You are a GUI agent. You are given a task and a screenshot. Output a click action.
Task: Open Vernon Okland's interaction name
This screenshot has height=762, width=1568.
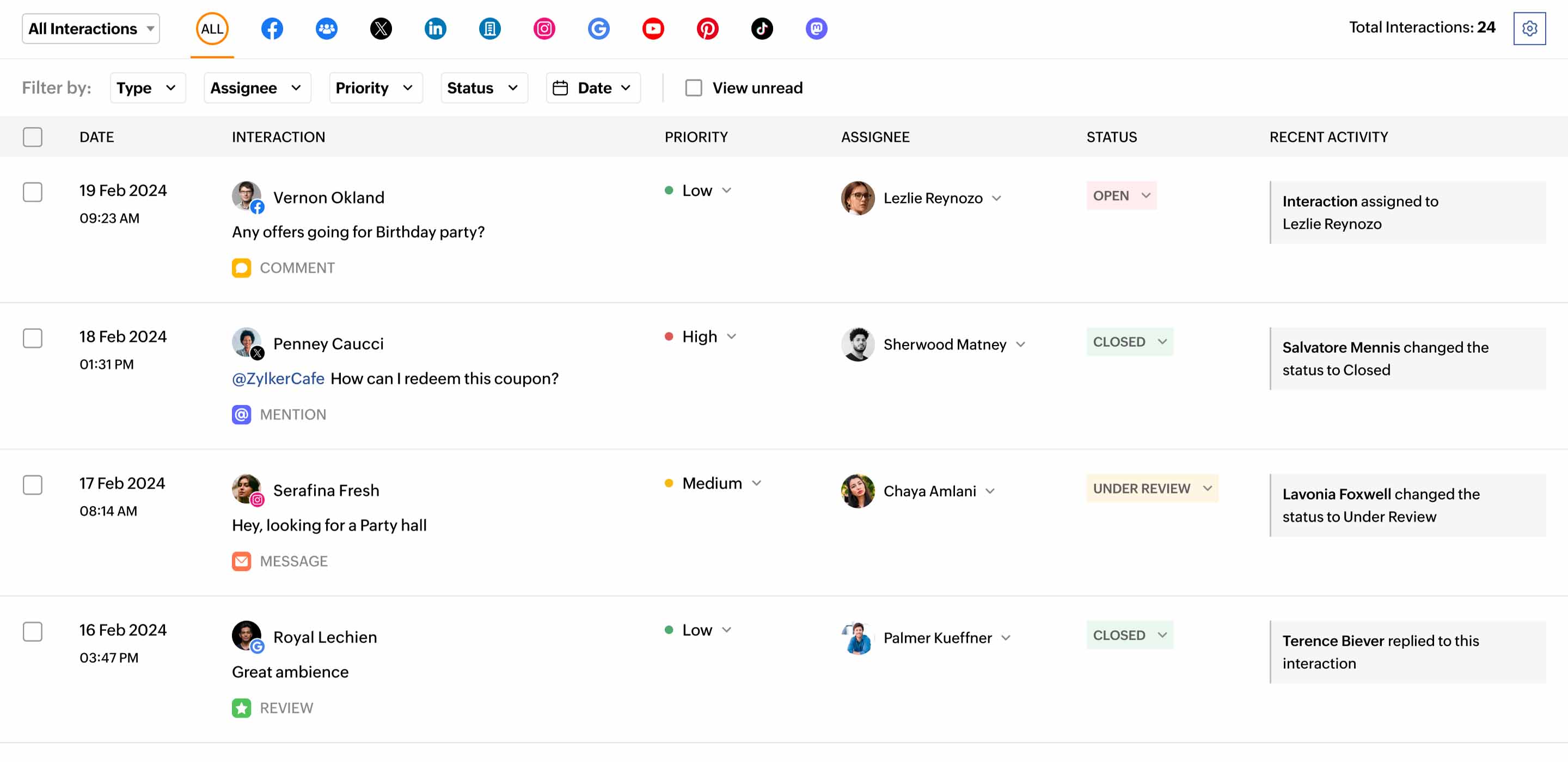tap(328, 198)
